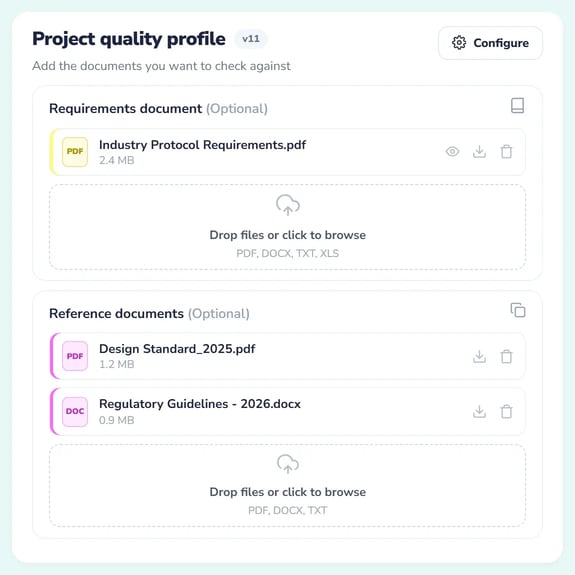The image size is (575, 575).
Task: Open the Design Standard_2025.pdf file name
Action: pyautogui.click(x=177, y=349)
